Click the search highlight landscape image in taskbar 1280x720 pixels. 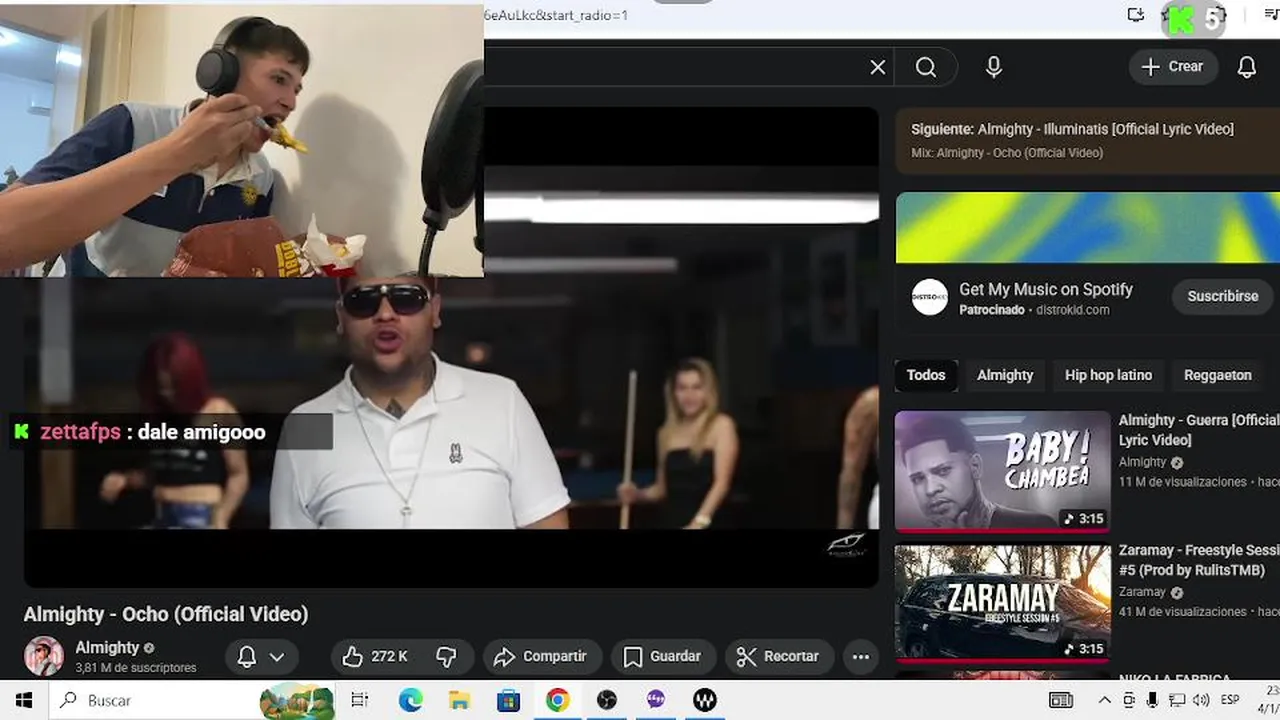coord(297,702)
